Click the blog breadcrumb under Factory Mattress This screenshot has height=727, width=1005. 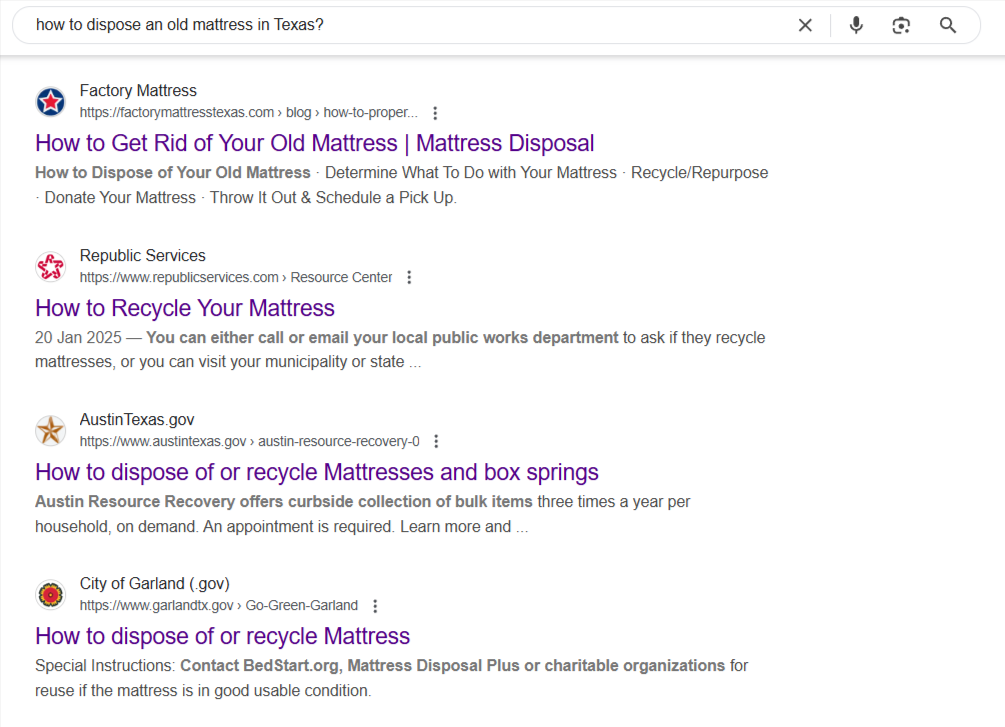(298, 112)
